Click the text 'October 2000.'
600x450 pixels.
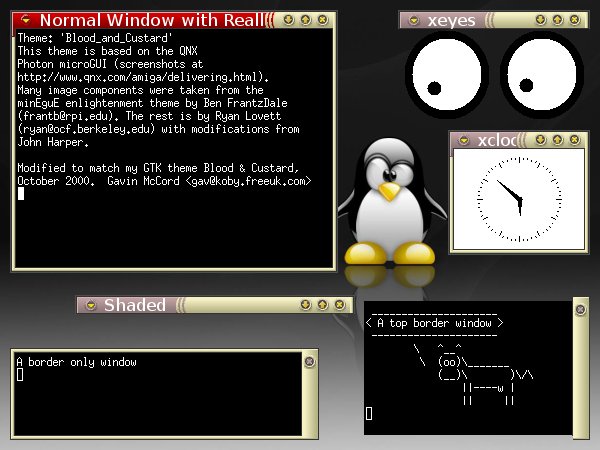pos(56,181)
